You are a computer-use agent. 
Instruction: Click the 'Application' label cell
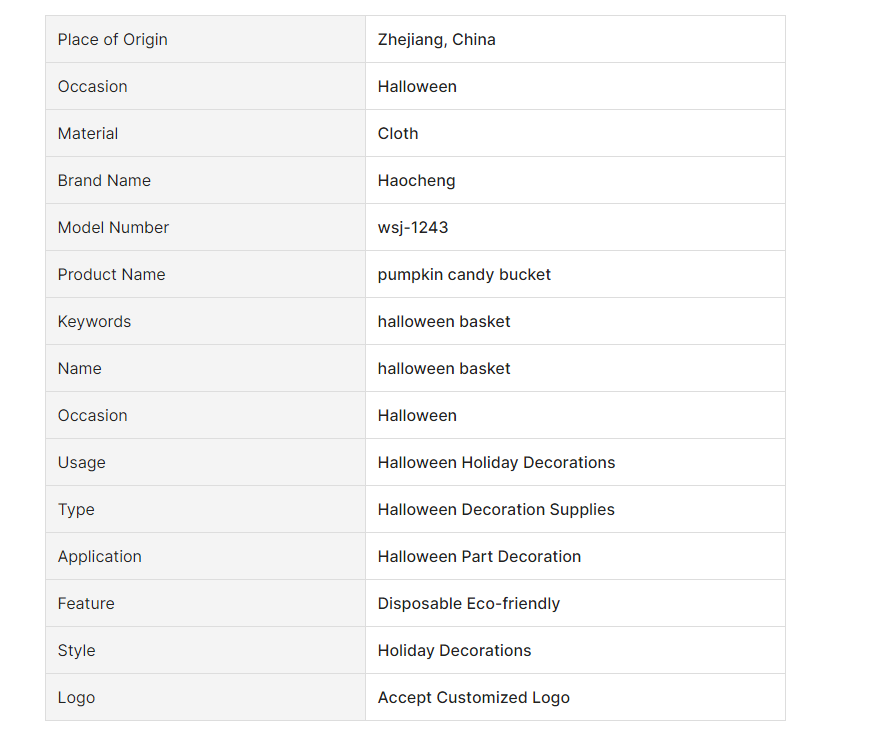pos(99,557)
